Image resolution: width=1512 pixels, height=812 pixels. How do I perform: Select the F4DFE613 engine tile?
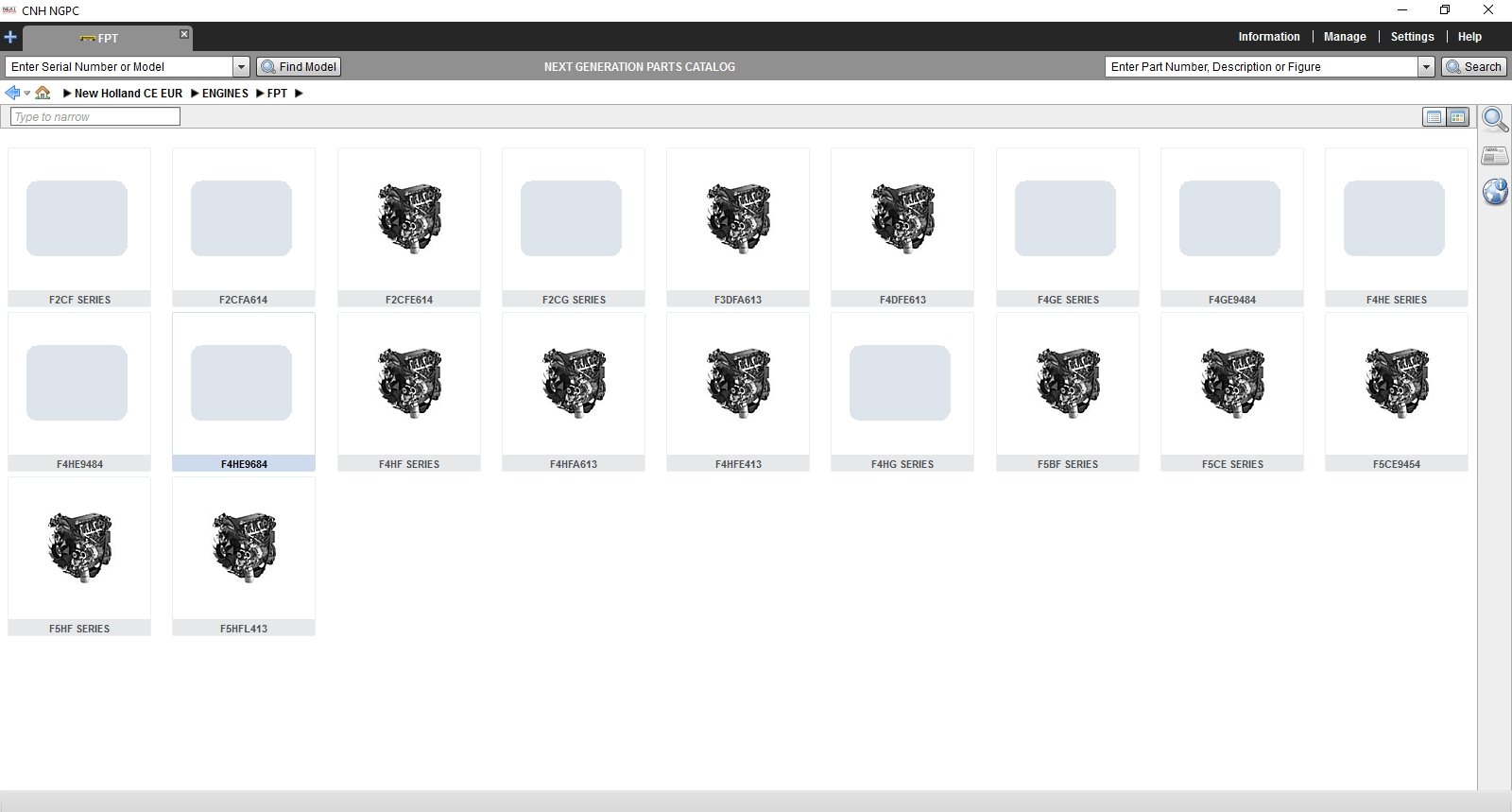(x=902, y=227)
